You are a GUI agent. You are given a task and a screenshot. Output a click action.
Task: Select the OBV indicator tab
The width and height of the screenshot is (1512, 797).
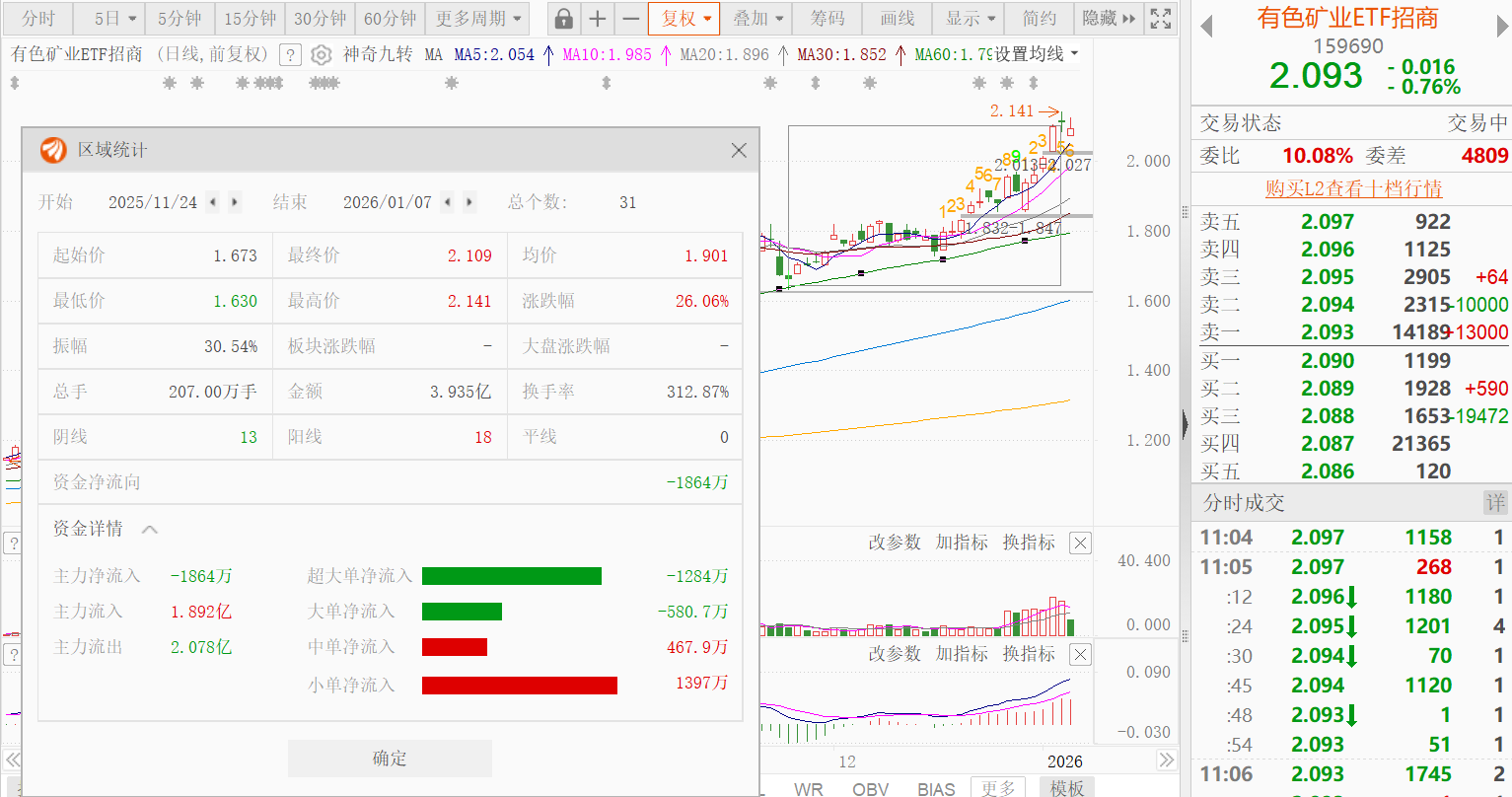870,789
